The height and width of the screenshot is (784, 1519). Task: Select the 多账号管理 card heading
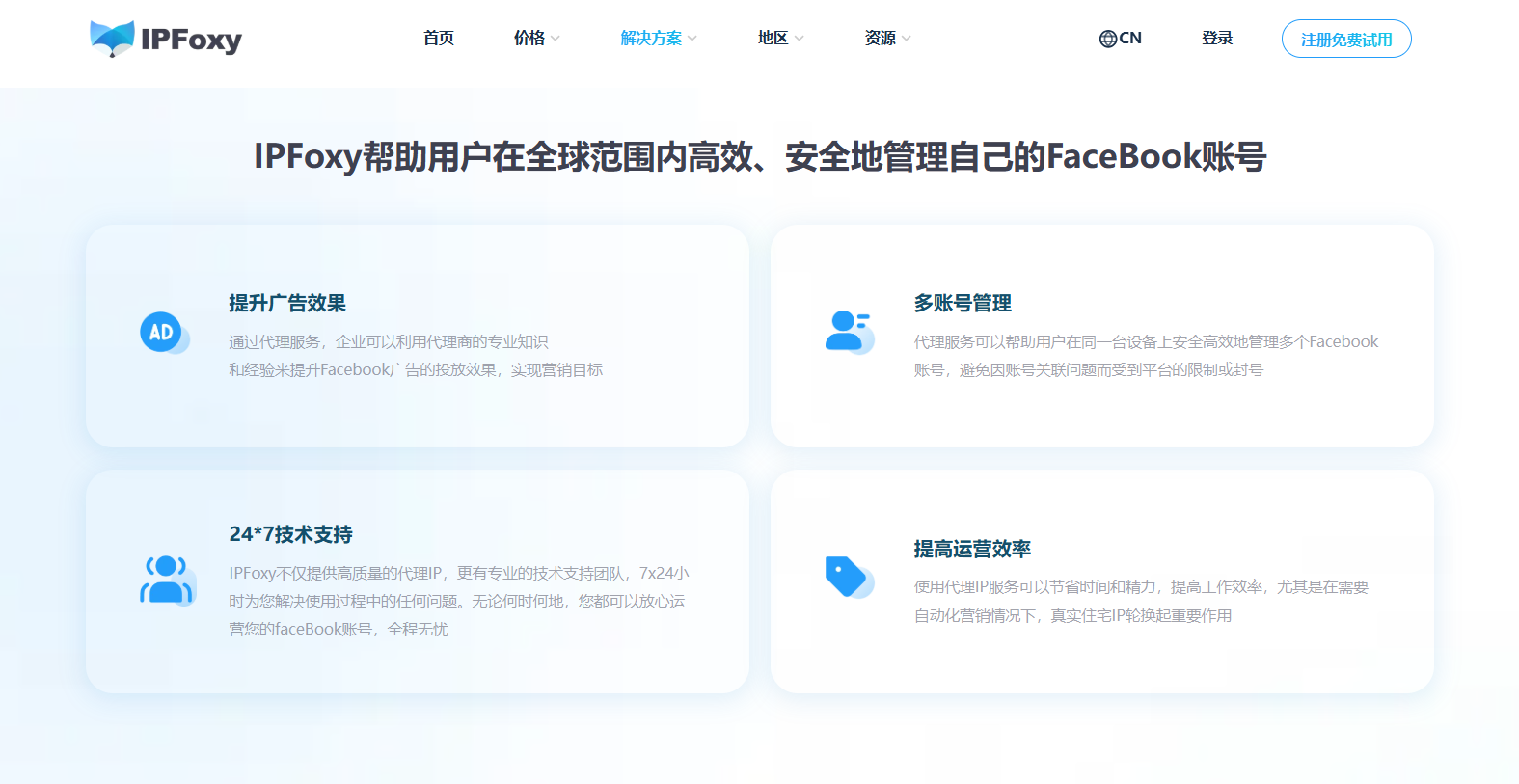(x=963, y=303)
